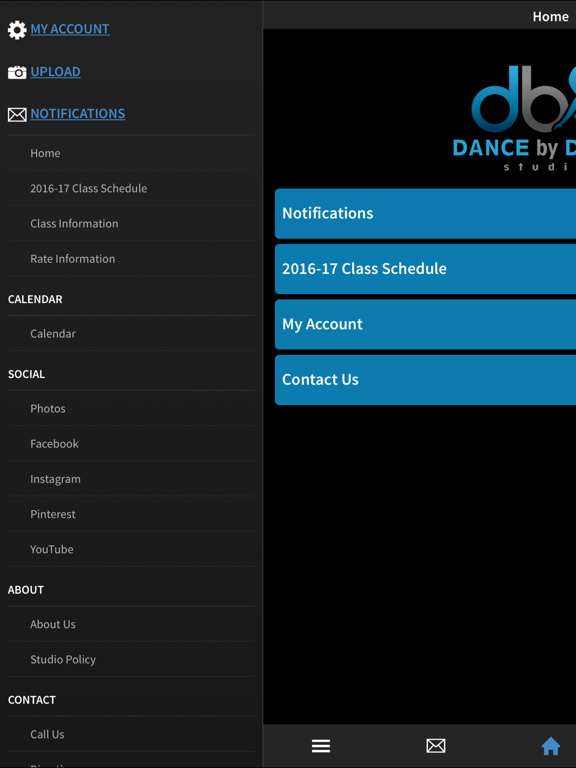
Task: Click the CALENDAR section header
Action: pyautogui.click(x=35, y=299)
